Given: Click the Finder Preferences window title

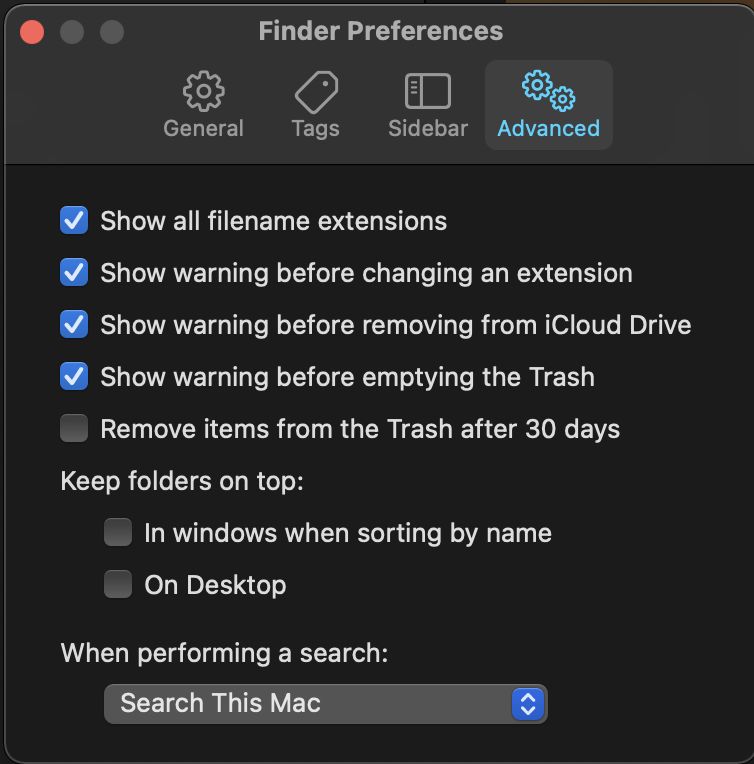Looking at the screenshot, I should [381, 31].
